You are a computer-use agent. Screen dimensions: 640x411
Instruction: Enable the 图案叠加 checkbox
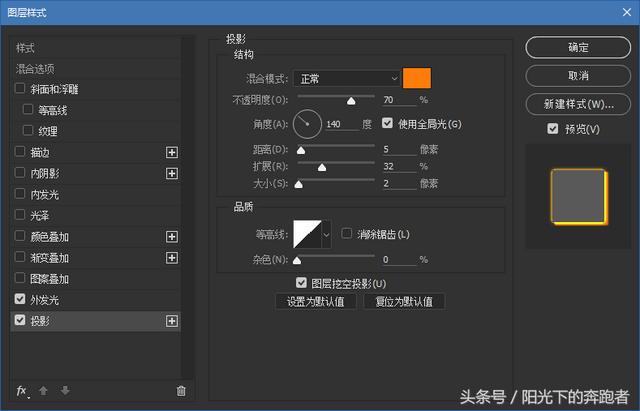20,278
